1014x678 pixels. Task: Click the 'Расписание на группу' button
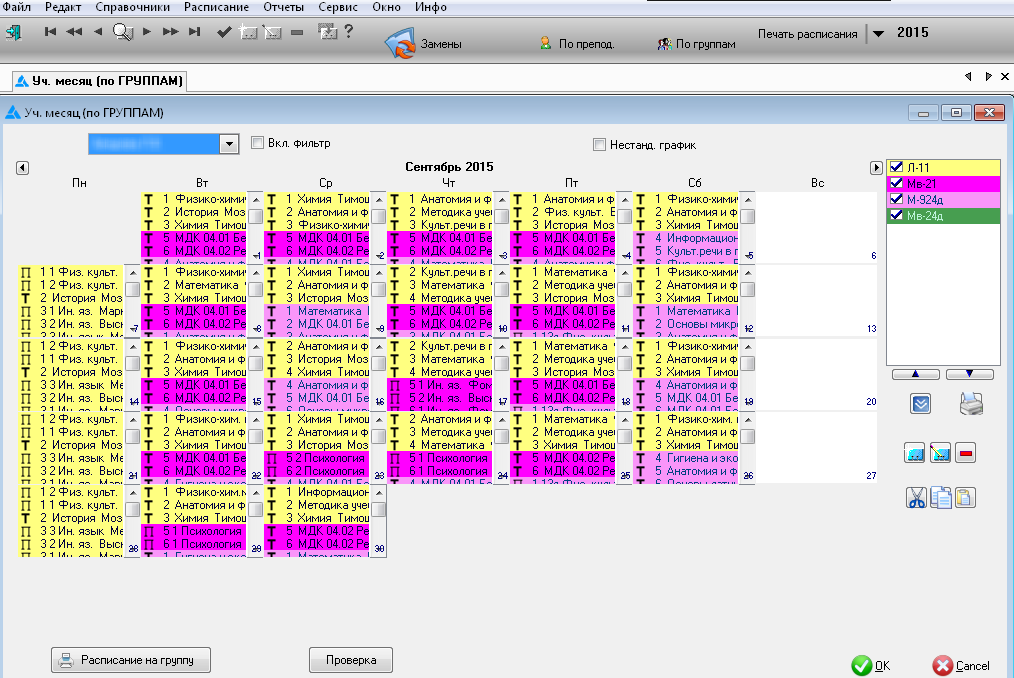131,660
